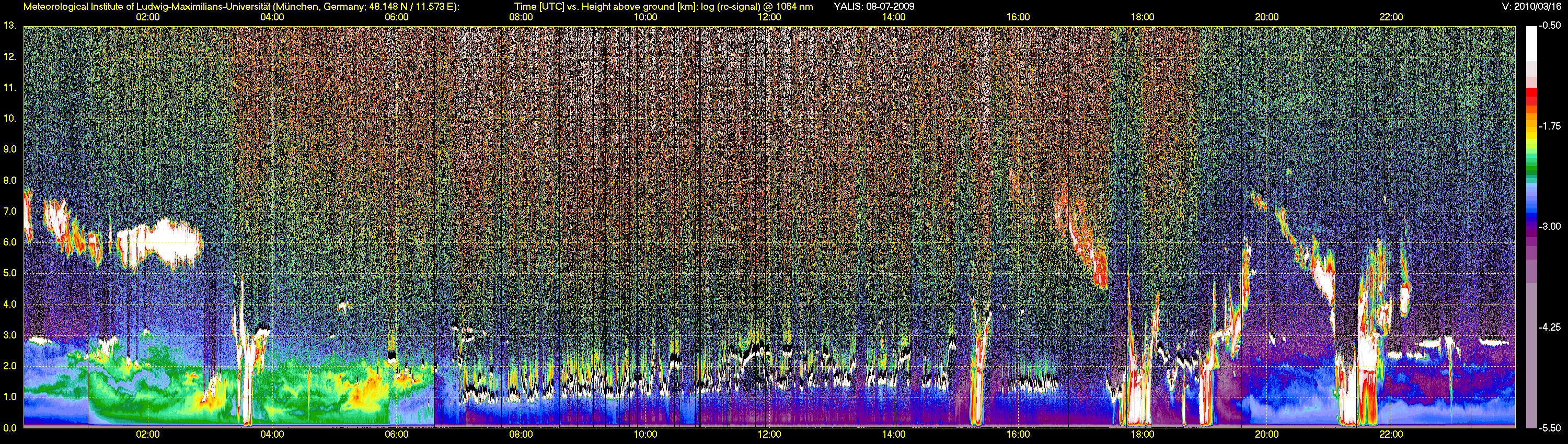Pick the green segment of the color bar
The height and width of the screenshot is (444, 1568).
(x=1531, y=167)
